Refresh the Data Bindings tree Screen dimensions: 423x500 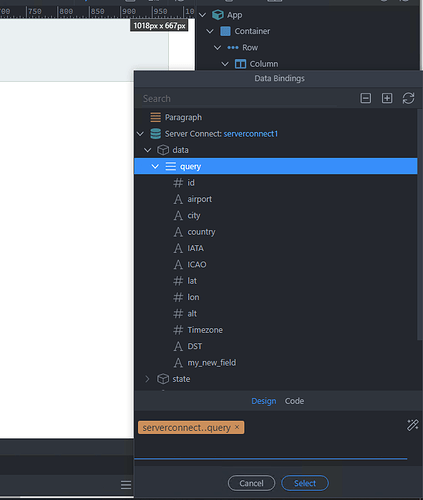pos(408,98)
